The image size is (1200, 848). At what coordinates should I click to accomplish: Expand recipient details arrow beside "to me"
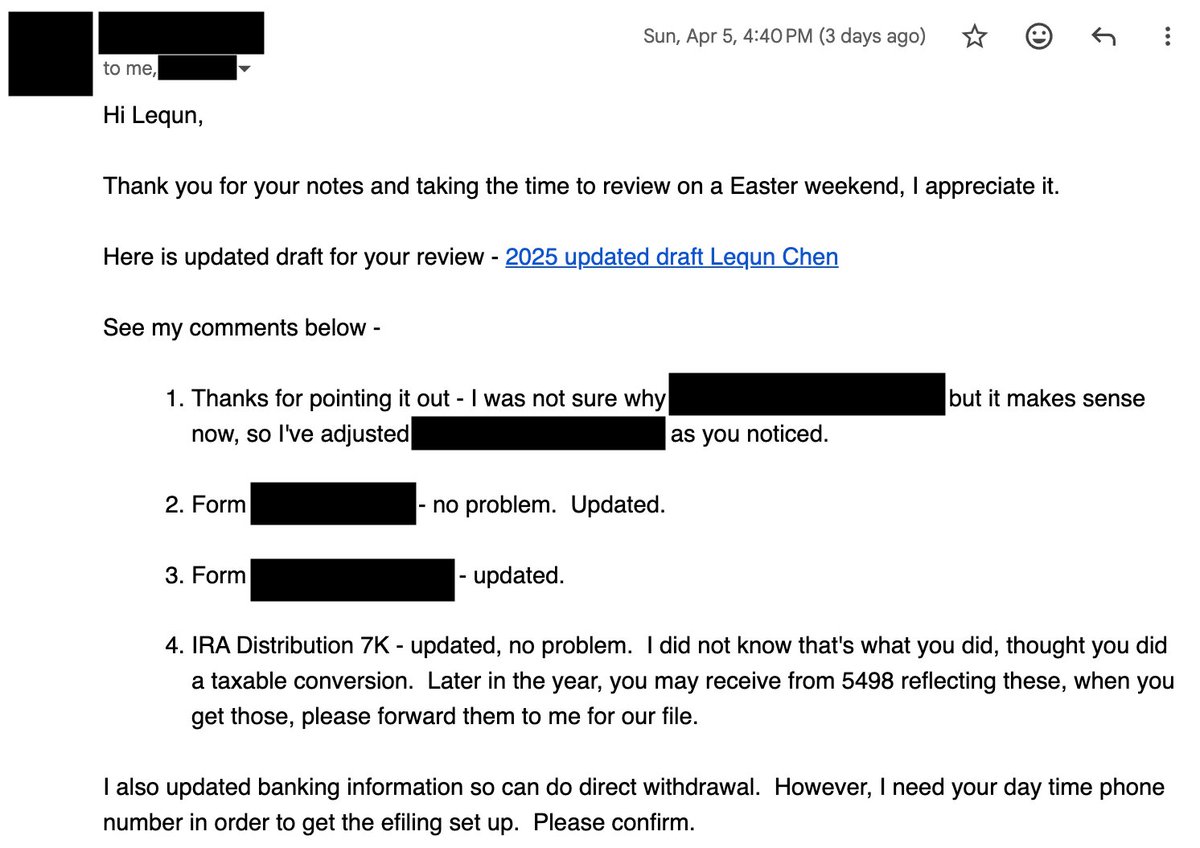(244, 70)
